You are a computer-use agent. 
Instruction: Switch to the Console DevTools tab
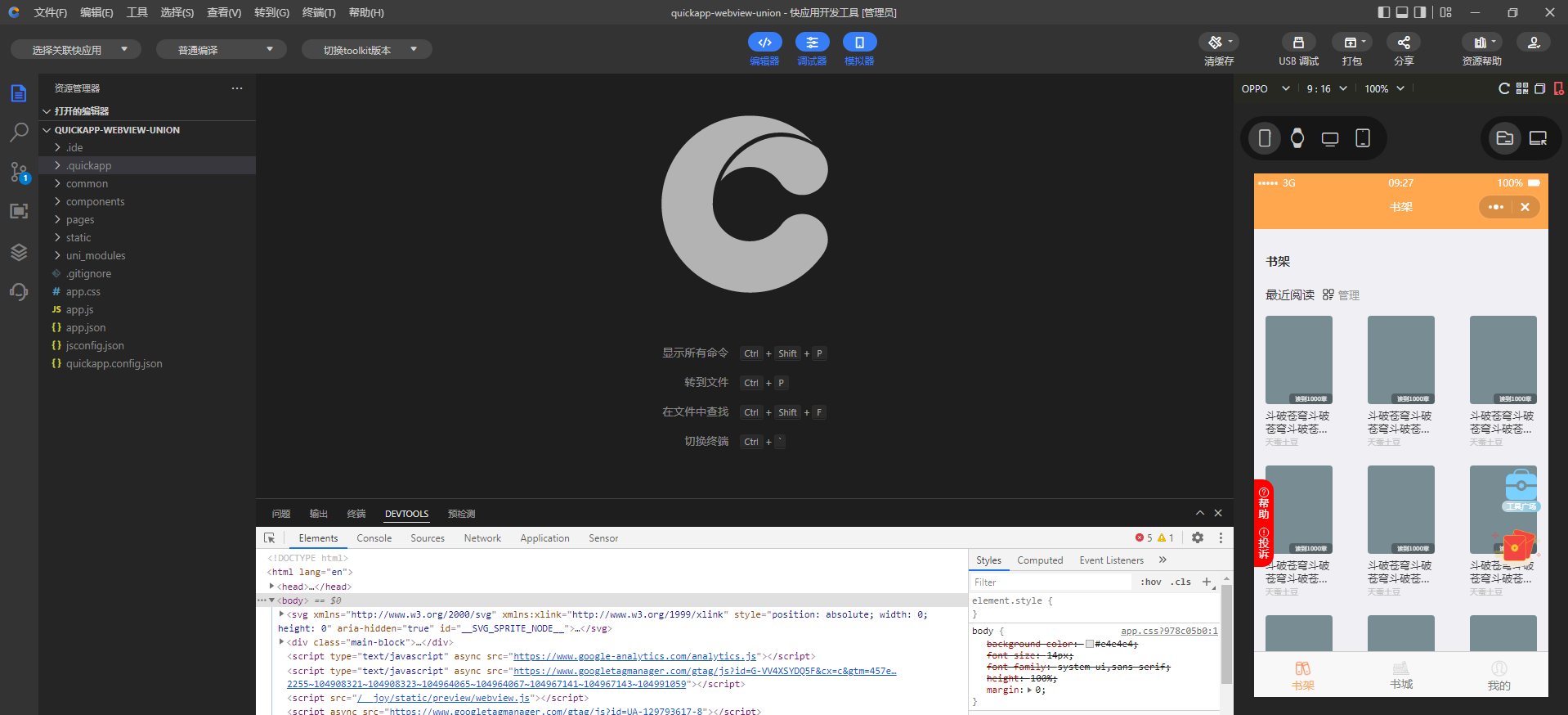pyautogui.click(x=374, y=538)
